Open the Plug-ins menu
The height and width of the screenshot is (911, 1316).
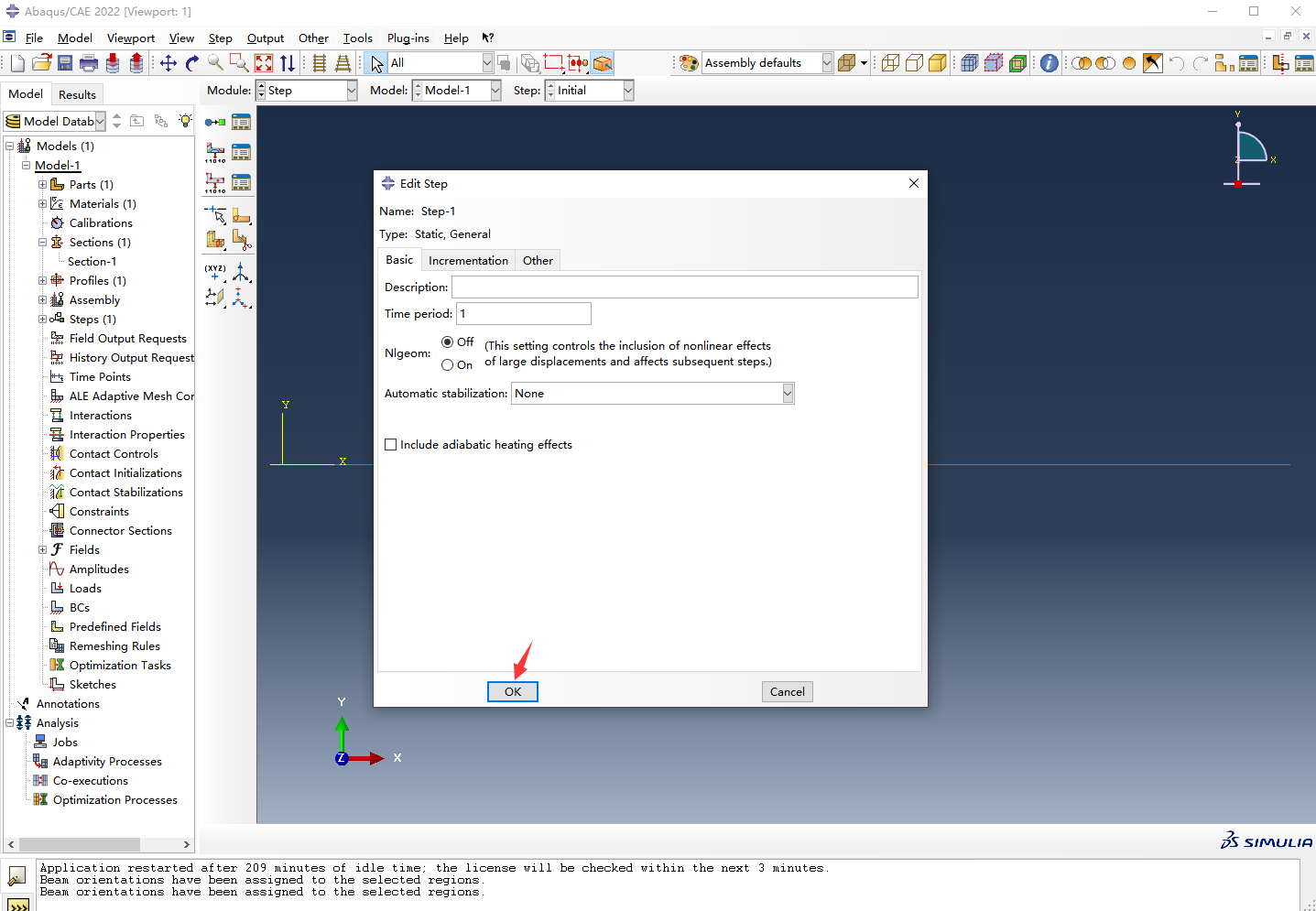[x=408, y=38]
